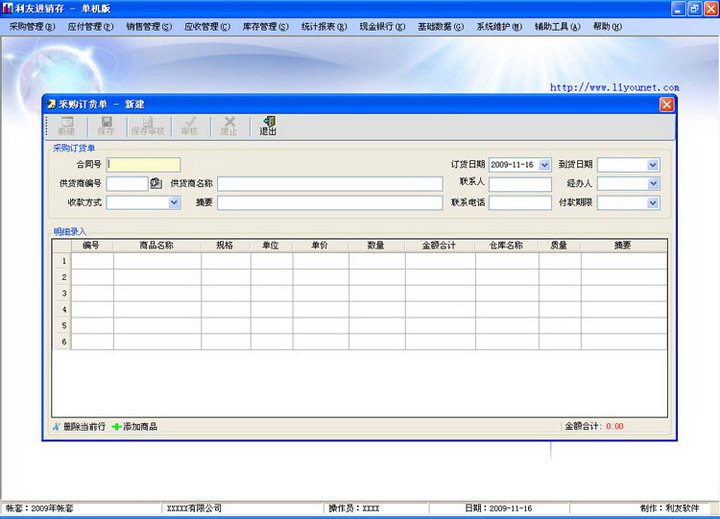
Task: Open the 基础数据 menu
Action: pos(440,27)
